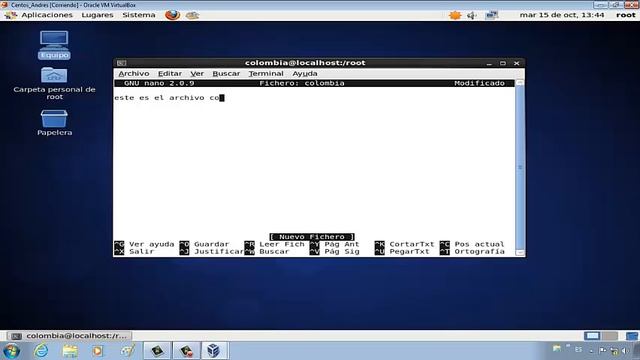Screen dimensions: 640x360
Task: Click the scrollbar down arrow in terminal
Action: 520,252
